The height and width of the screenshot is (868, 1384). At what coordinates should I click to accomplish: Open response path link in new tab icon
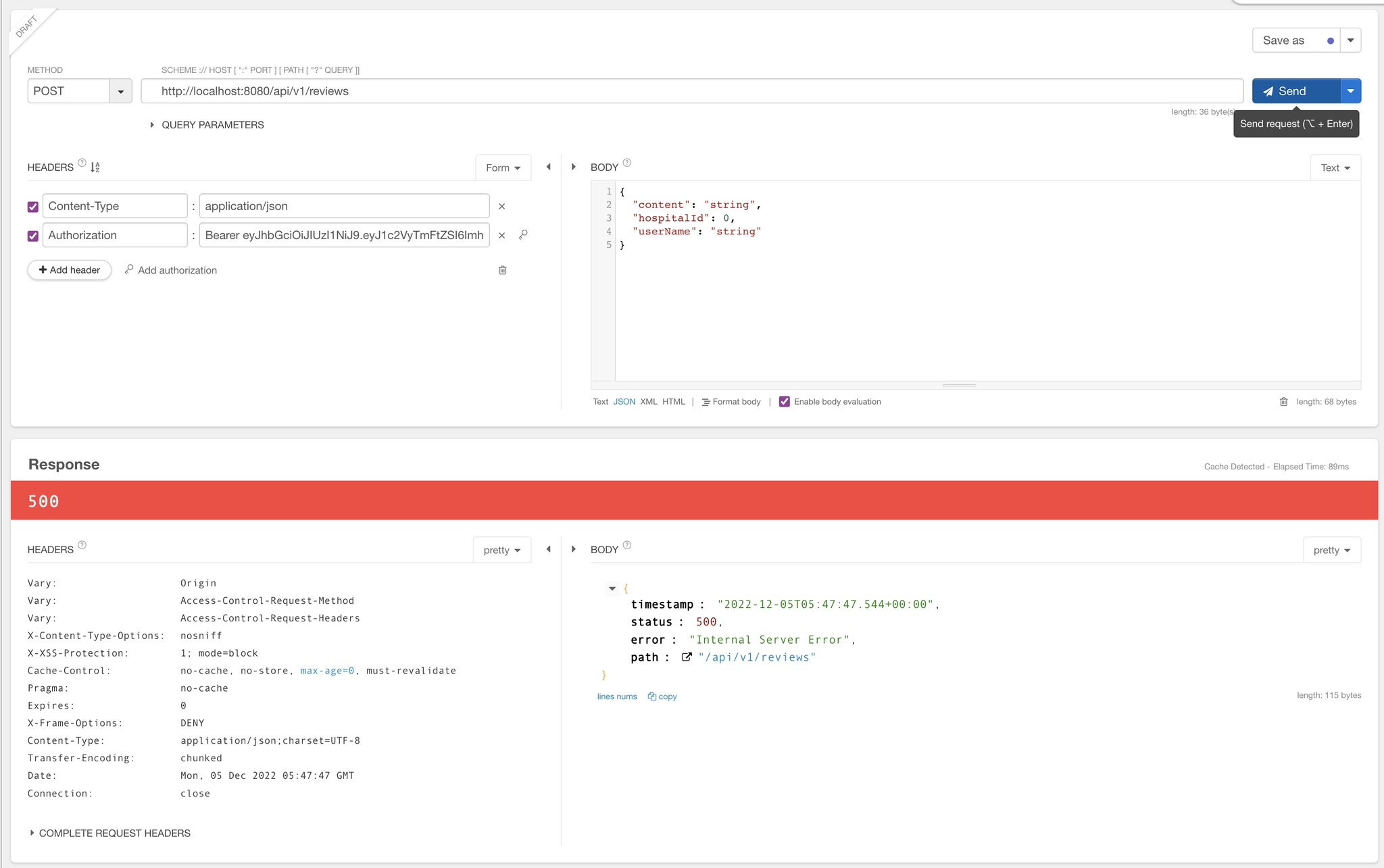686,657
